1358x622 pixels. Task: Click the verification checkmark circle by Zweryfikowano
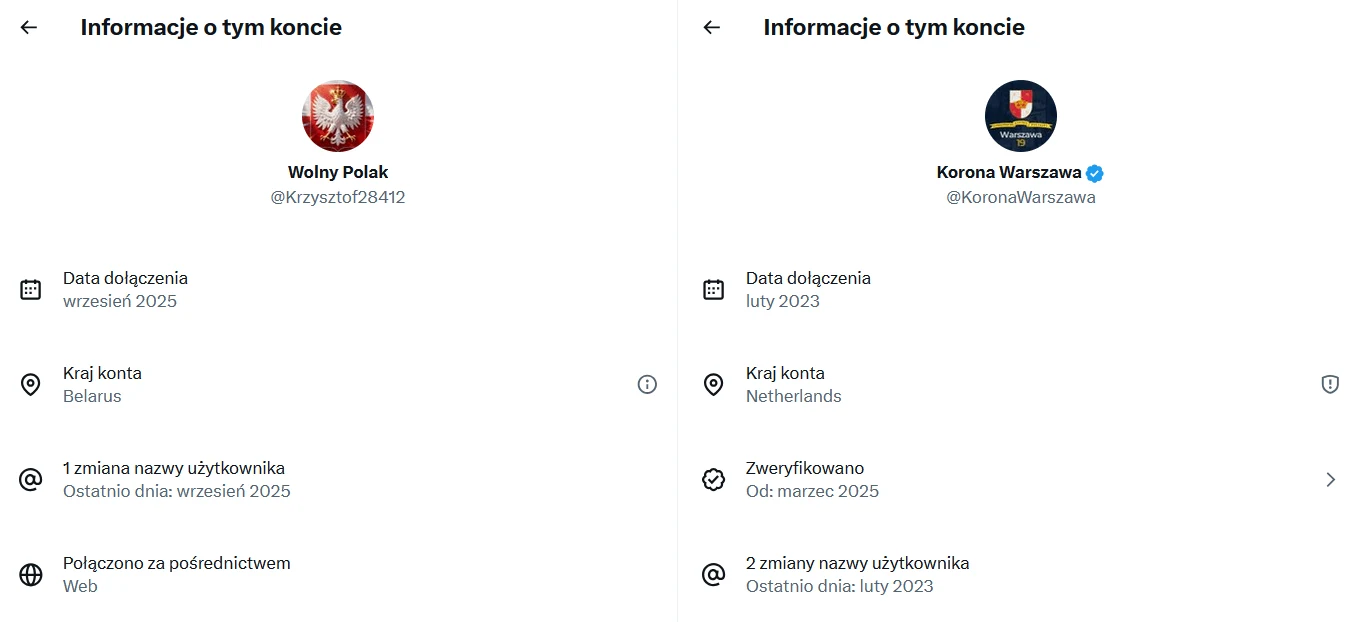(713, 479)
